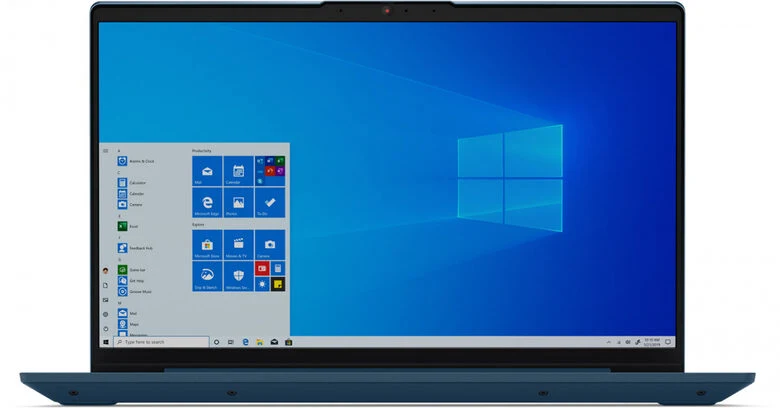780x408 pixels.
Task: Open Pictures from the Start side rail
Action: tap(105, 300)
